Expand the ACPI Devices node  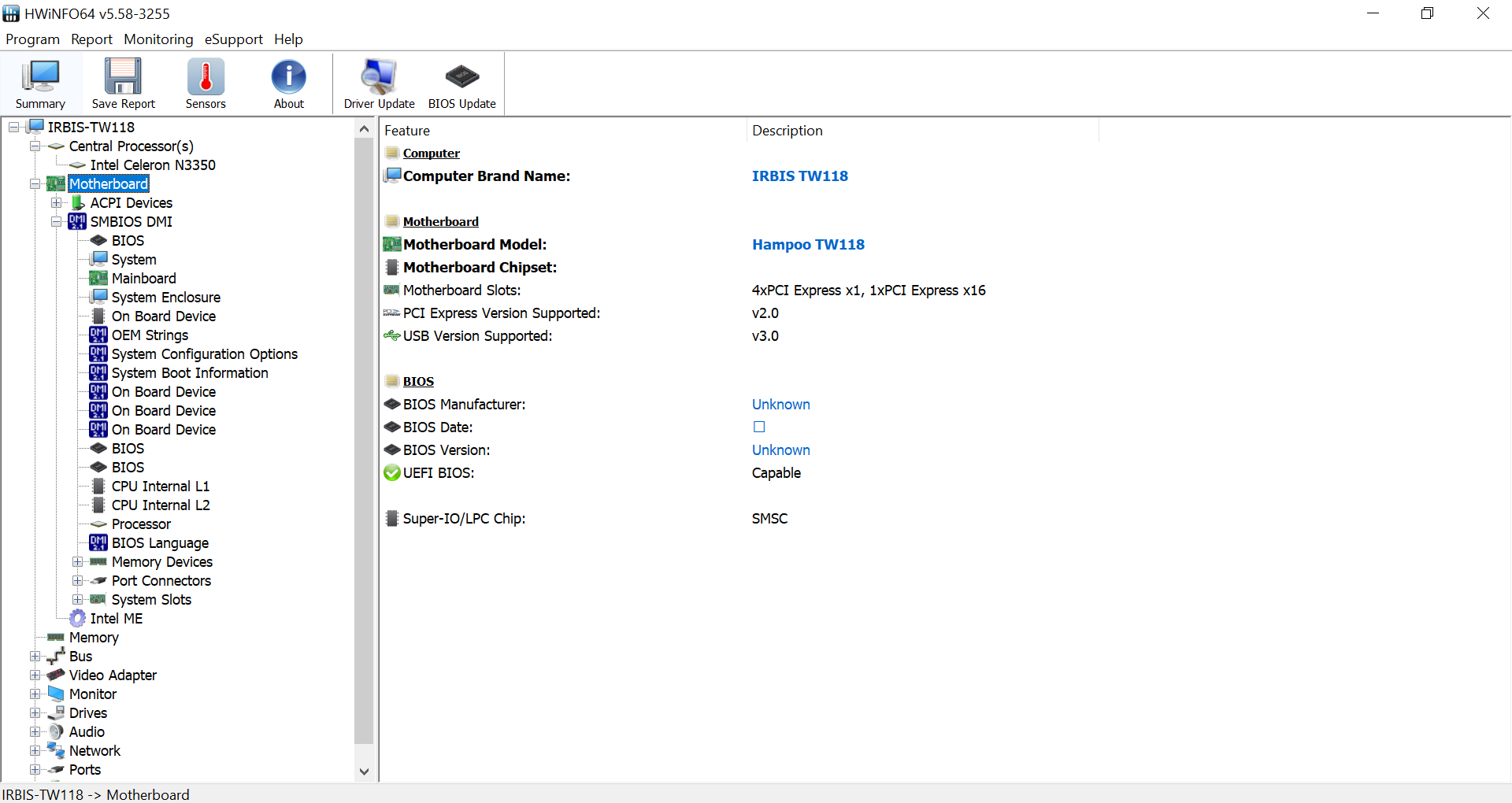click(x=56, y=203)
